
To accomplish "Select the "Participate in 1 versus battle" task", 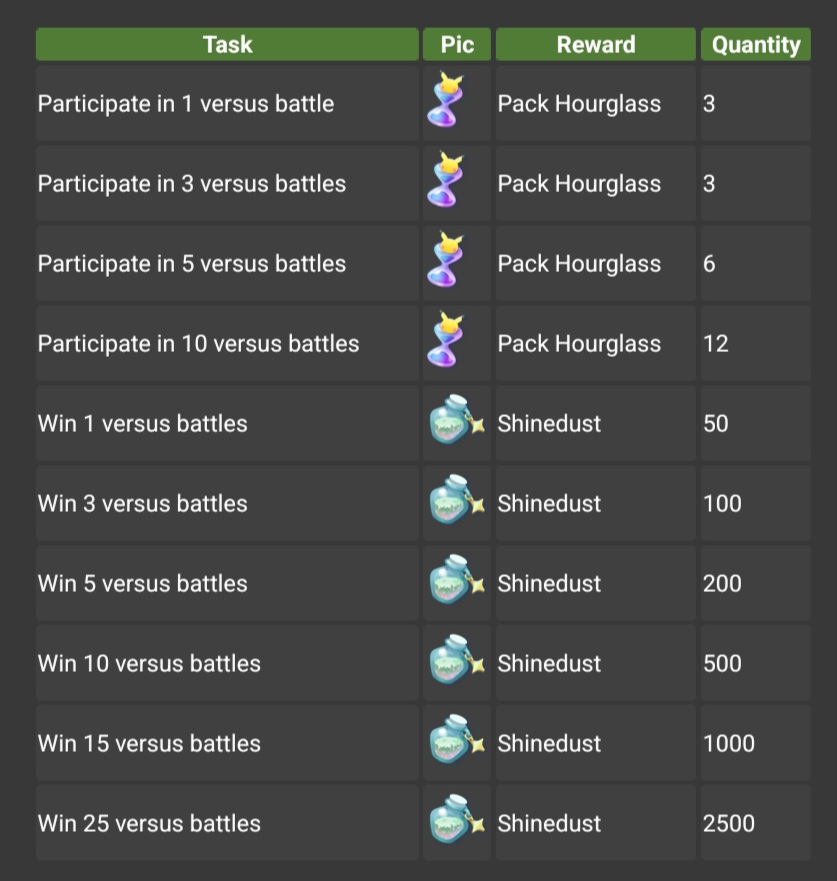I will (x=186, y=104).
